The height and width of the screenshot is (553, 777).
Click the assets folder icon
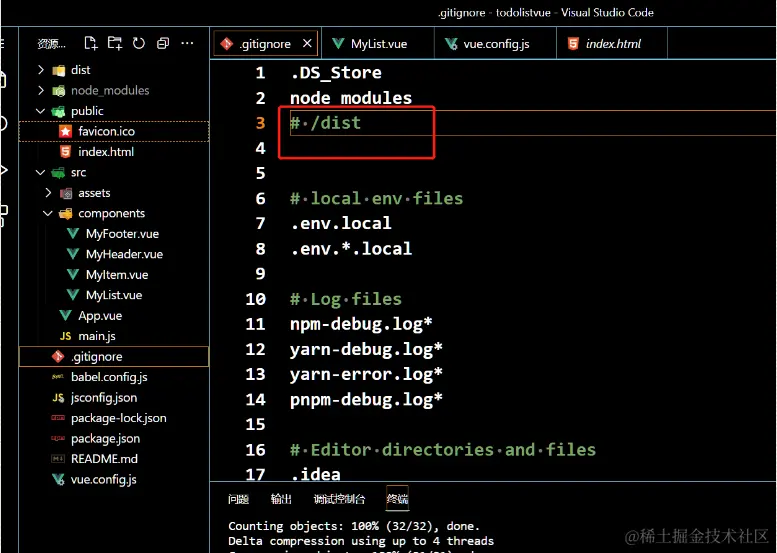coord(65,193)
